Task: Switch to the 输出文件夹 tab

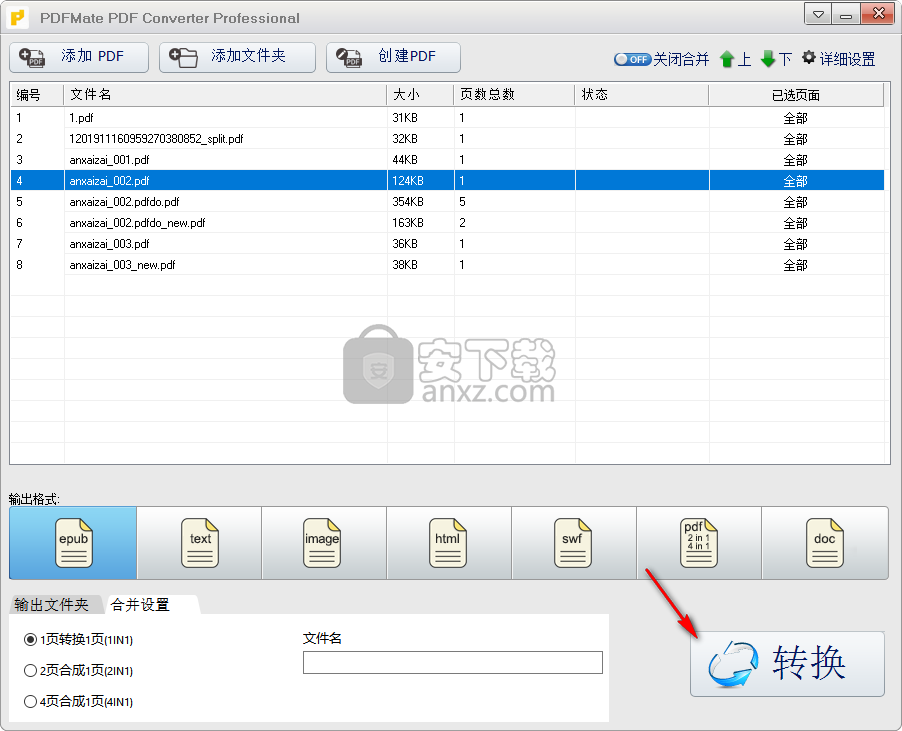Action: [x=51, y=604]
